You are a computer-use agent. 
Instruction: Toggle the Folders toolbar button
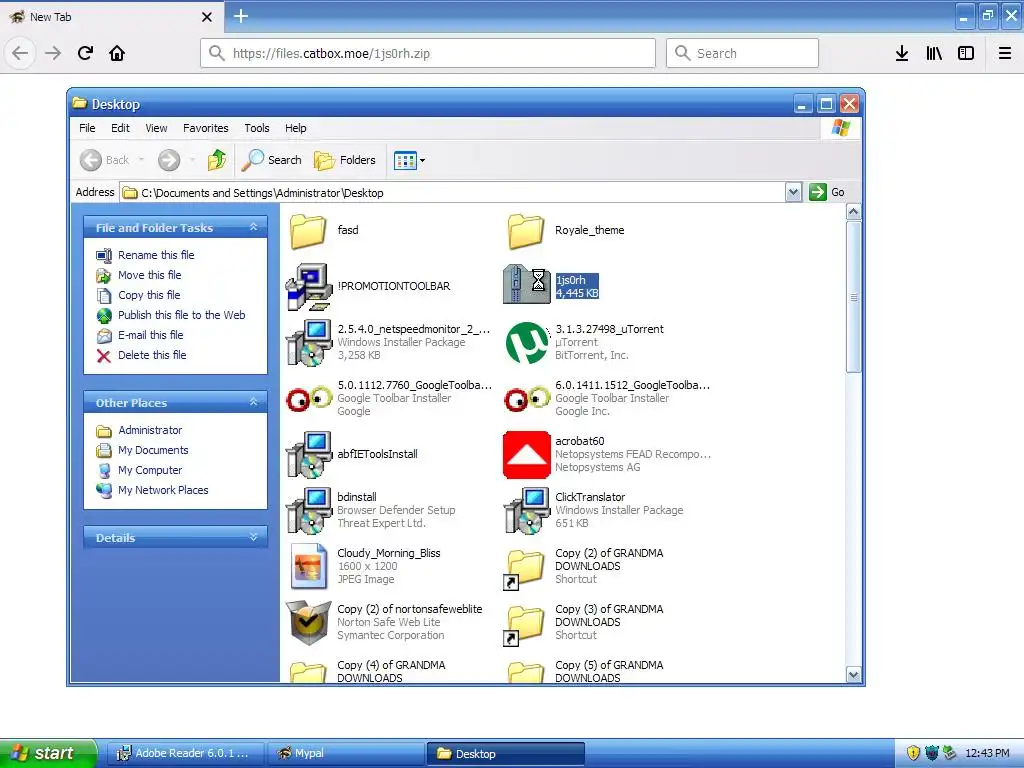tap(345, 160)
